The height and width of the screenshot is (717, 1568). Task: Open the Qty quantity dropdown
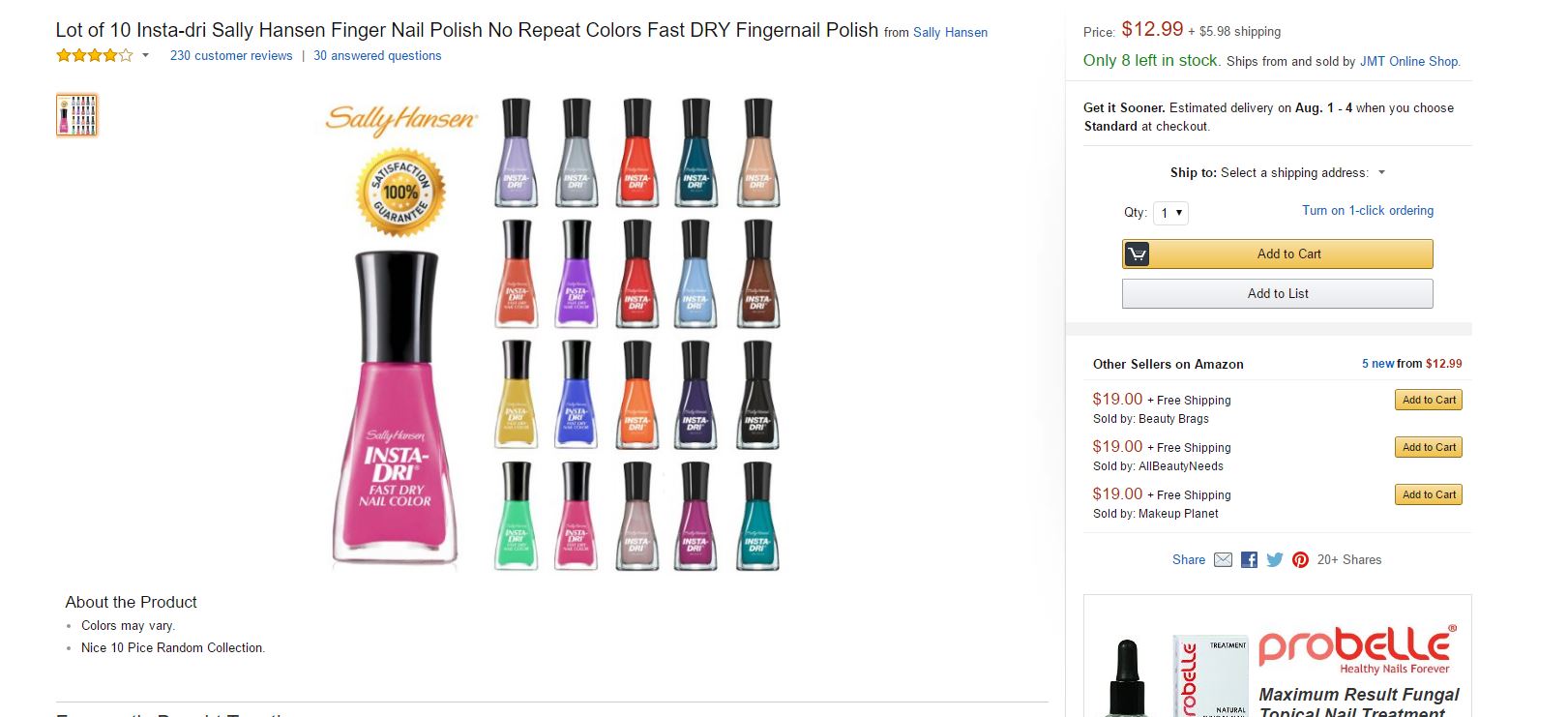click(x=1170, y=213)
